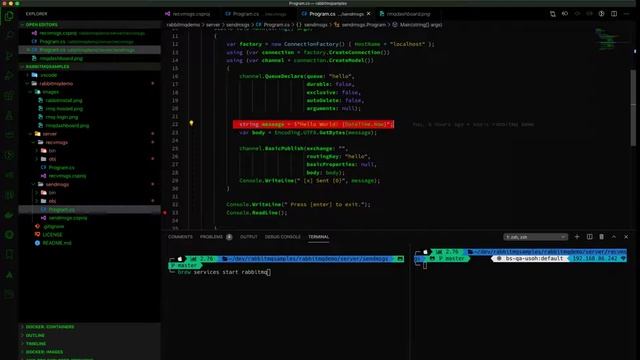Open the DEBUG CONSOLE panel tab
The height and width of the screenshot is (360, 640).
click(x=282, y=237)
